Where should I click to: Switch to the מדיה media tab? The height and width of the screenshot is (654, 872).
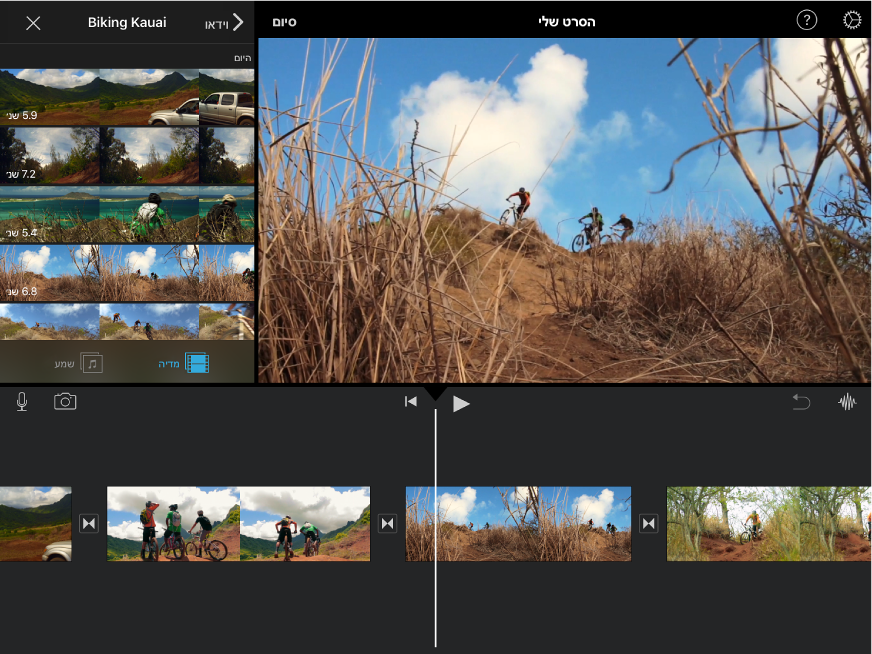pos(184,363)
